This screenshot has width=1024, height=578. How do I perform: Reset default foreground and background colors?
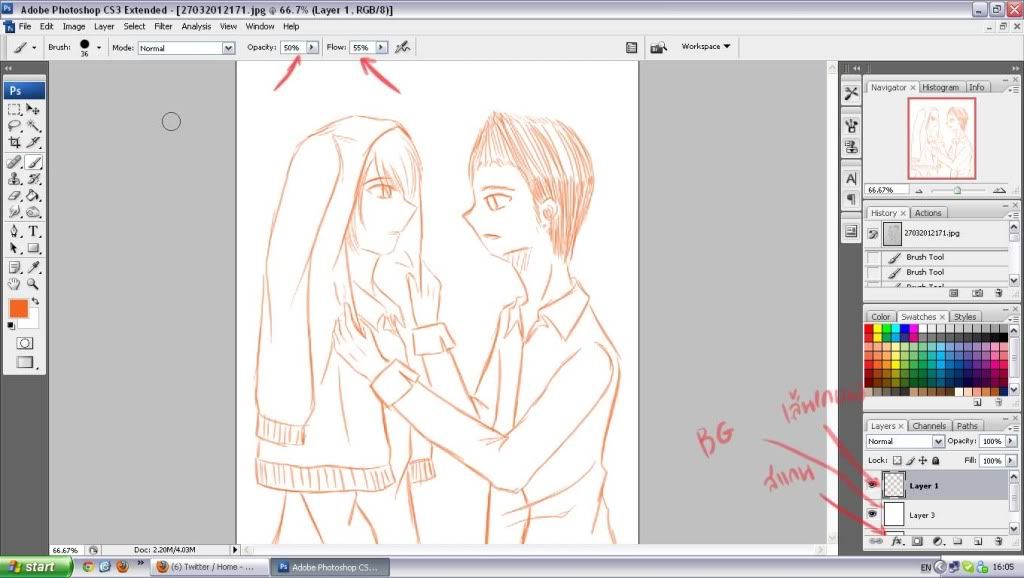click(11, 325)
